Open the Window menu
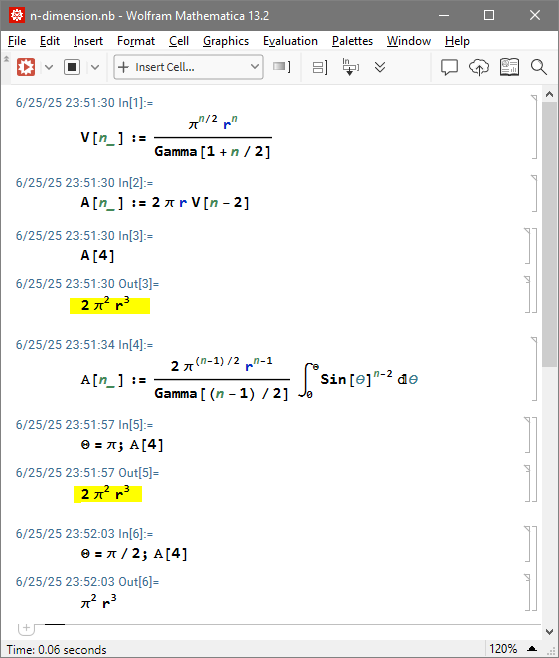559x658 pixels. coord(409,41)
